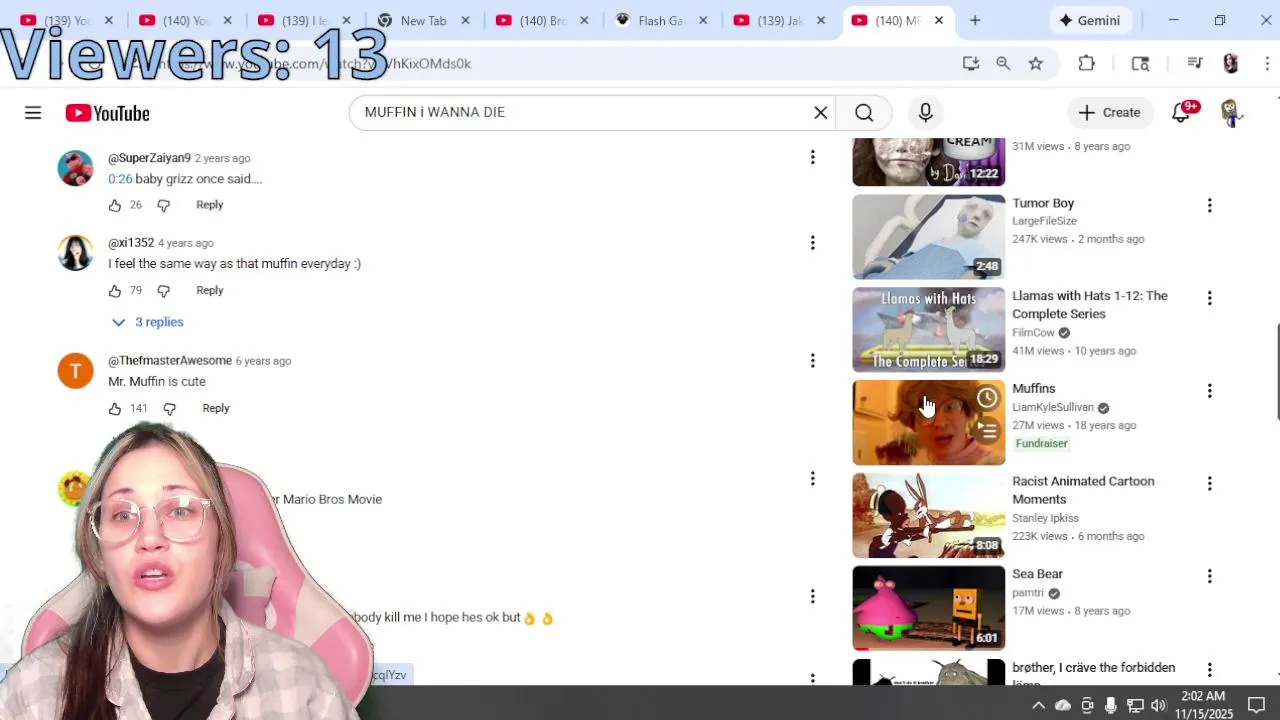Open options for @xi1352 comment
The height and width of the screenshot is (720, 1280).
click(812, 242)
